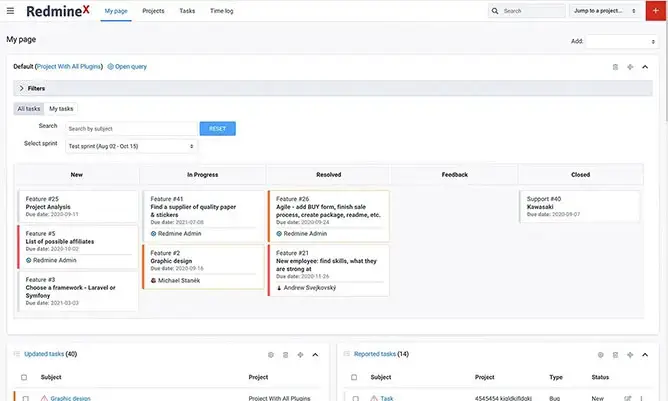Open more-actions dots in Task row

pos(641,398)
